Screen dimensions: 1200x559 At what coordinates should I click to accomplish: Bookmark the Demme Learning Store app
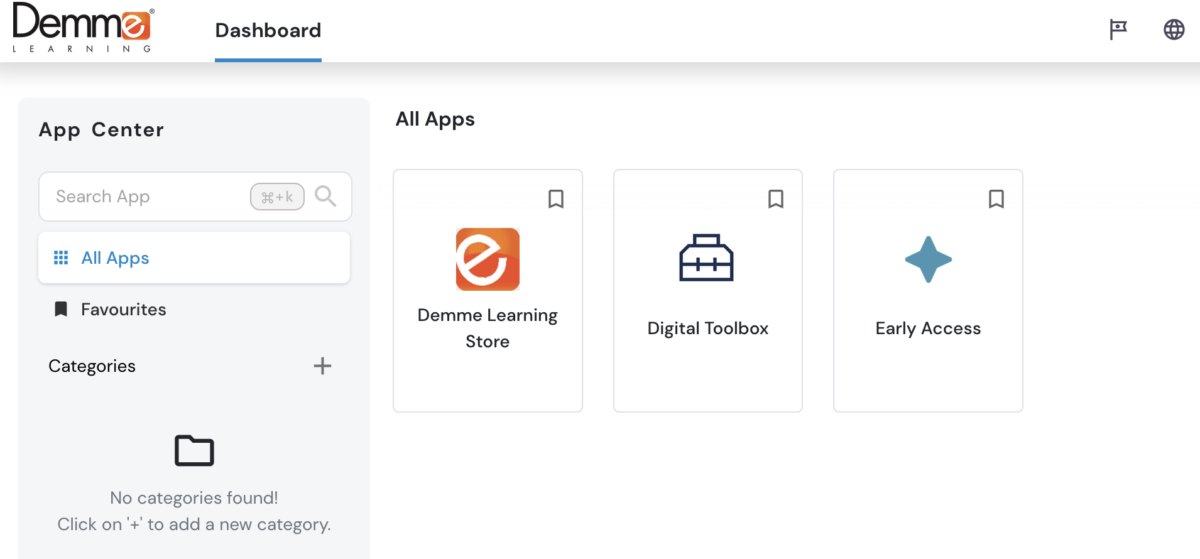coord(556,199)
